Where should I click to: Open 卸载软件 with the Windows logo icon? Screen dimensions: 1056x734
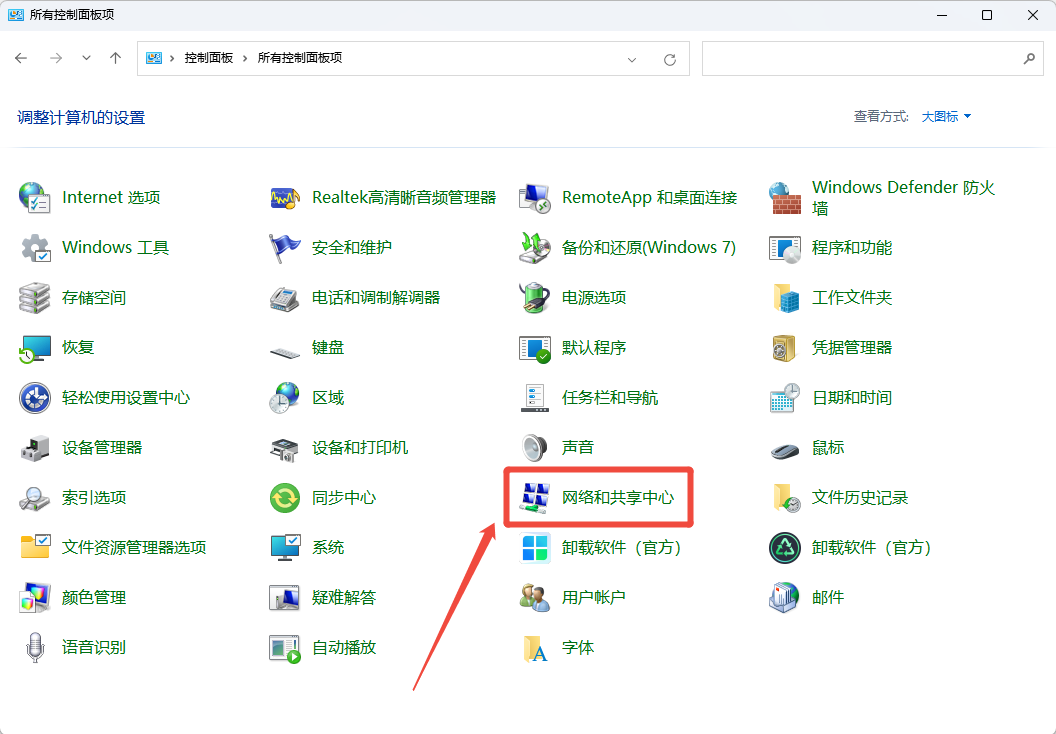(535, 547)
